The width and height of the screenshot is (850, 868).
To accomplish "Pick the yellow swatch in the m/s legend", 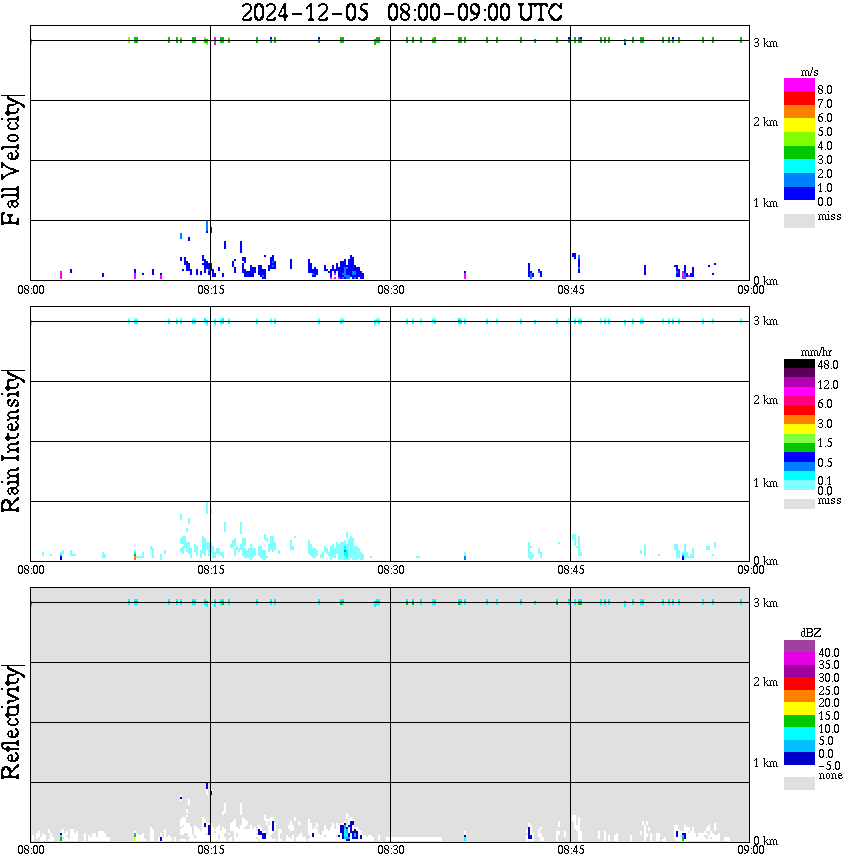I will pos(799,126).
